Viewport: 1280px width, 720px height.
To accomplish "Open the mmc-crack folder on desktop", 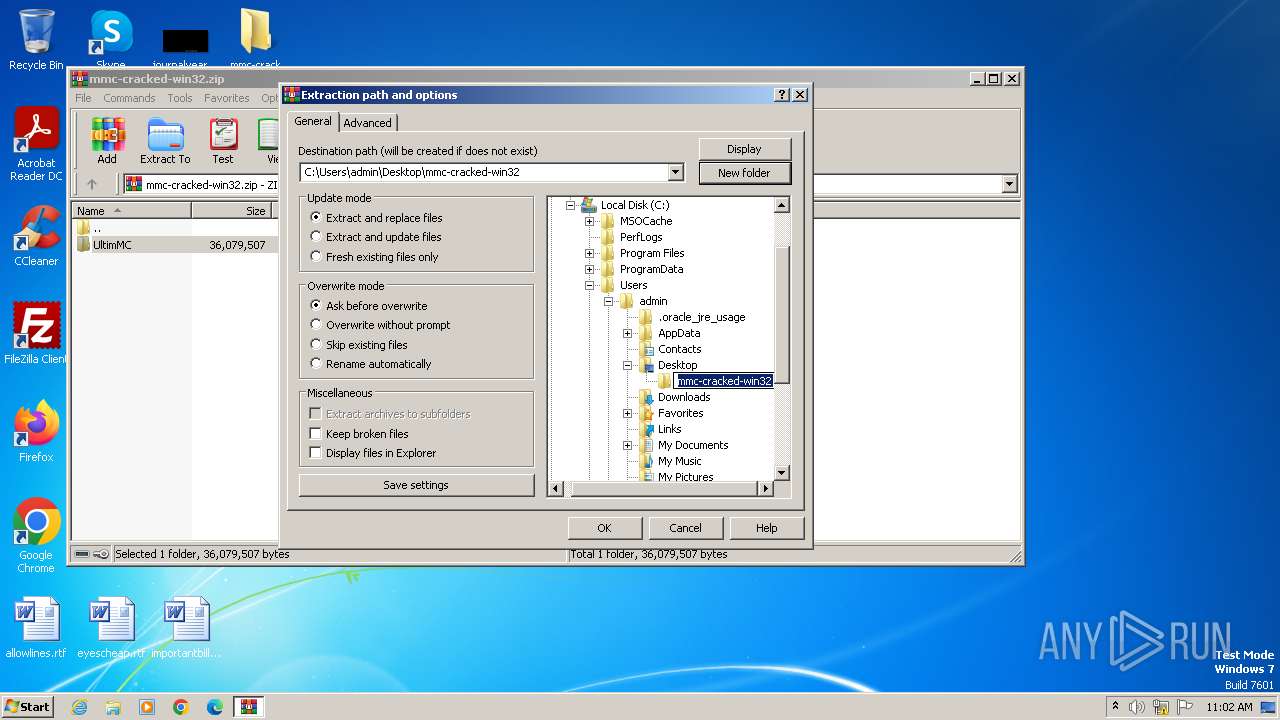I will pos(255,38).
